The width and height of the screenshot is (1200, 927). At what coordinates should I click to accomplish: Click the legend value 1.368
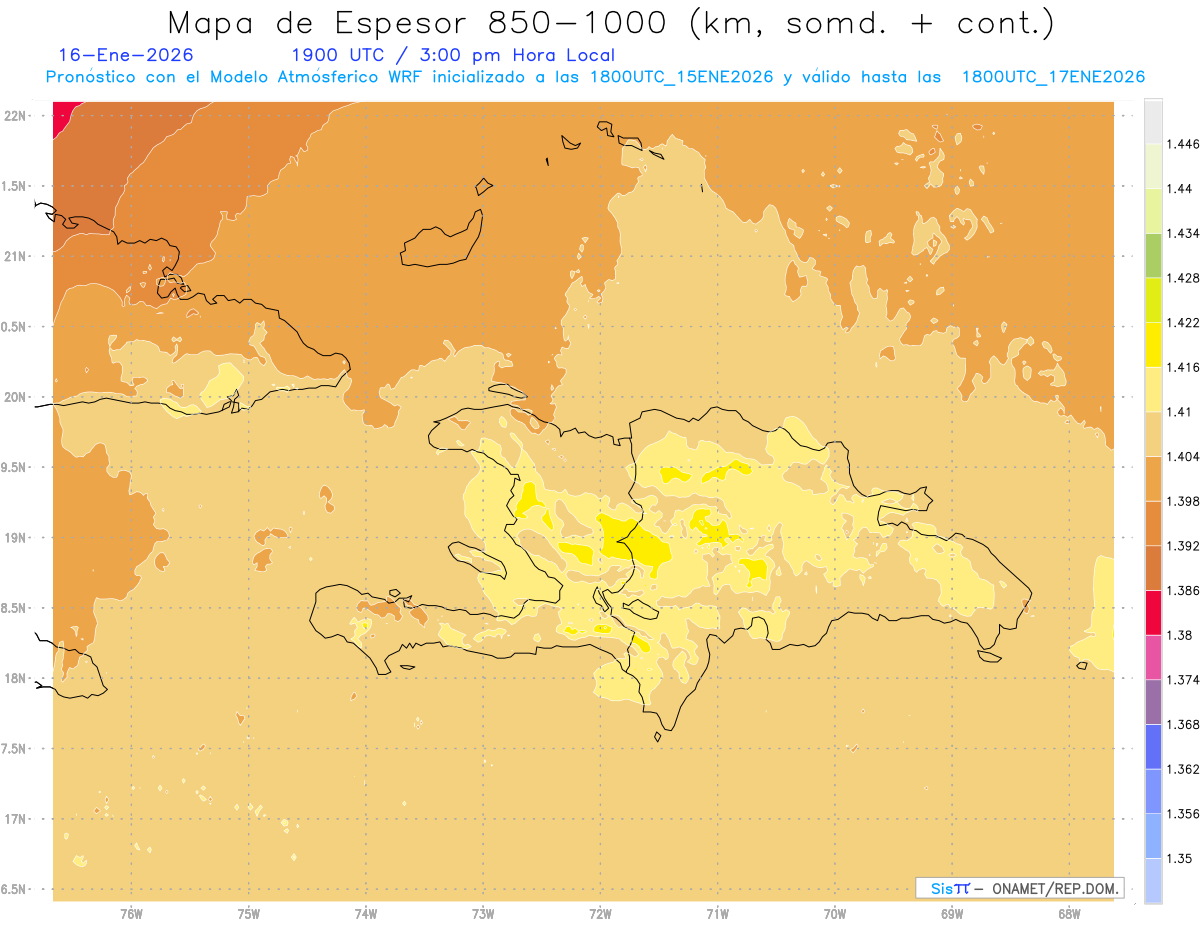1182,724
